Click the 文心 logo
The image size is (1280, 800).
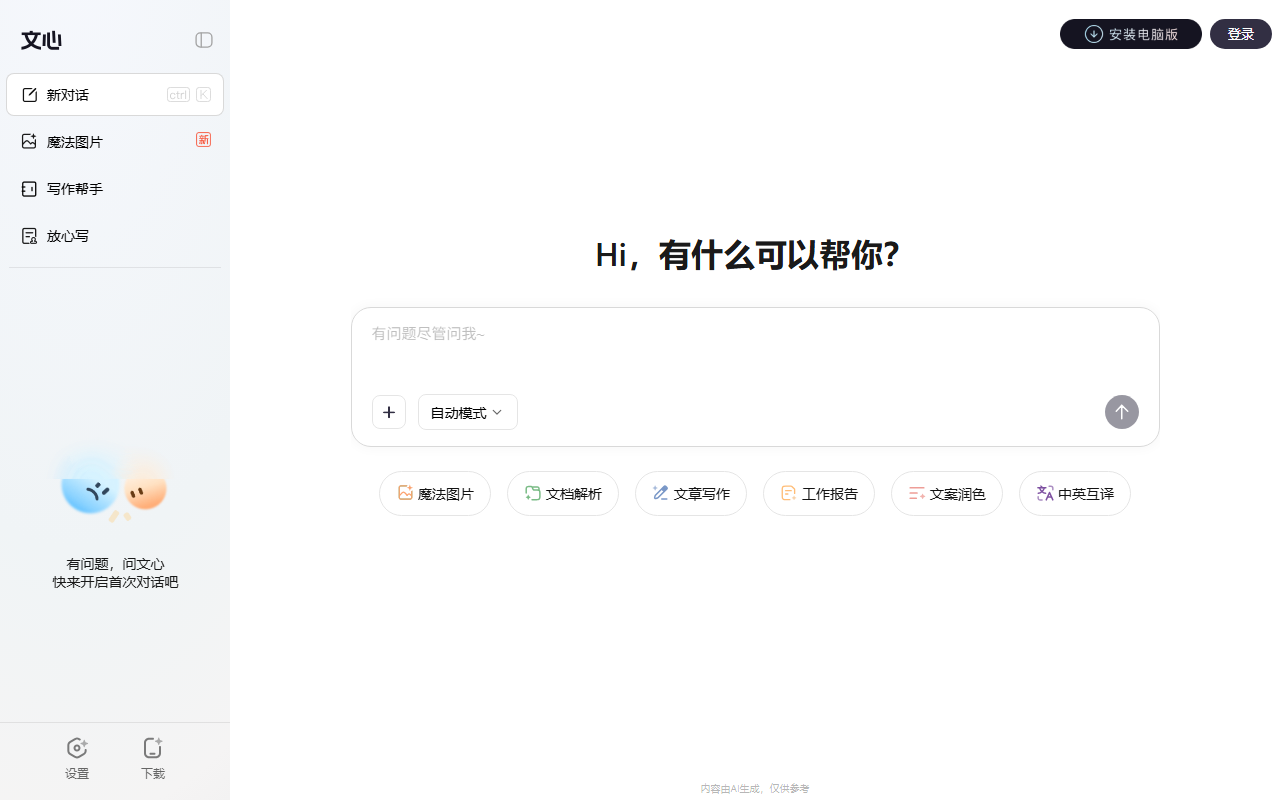pyautogui.click(x=41, y=40)
